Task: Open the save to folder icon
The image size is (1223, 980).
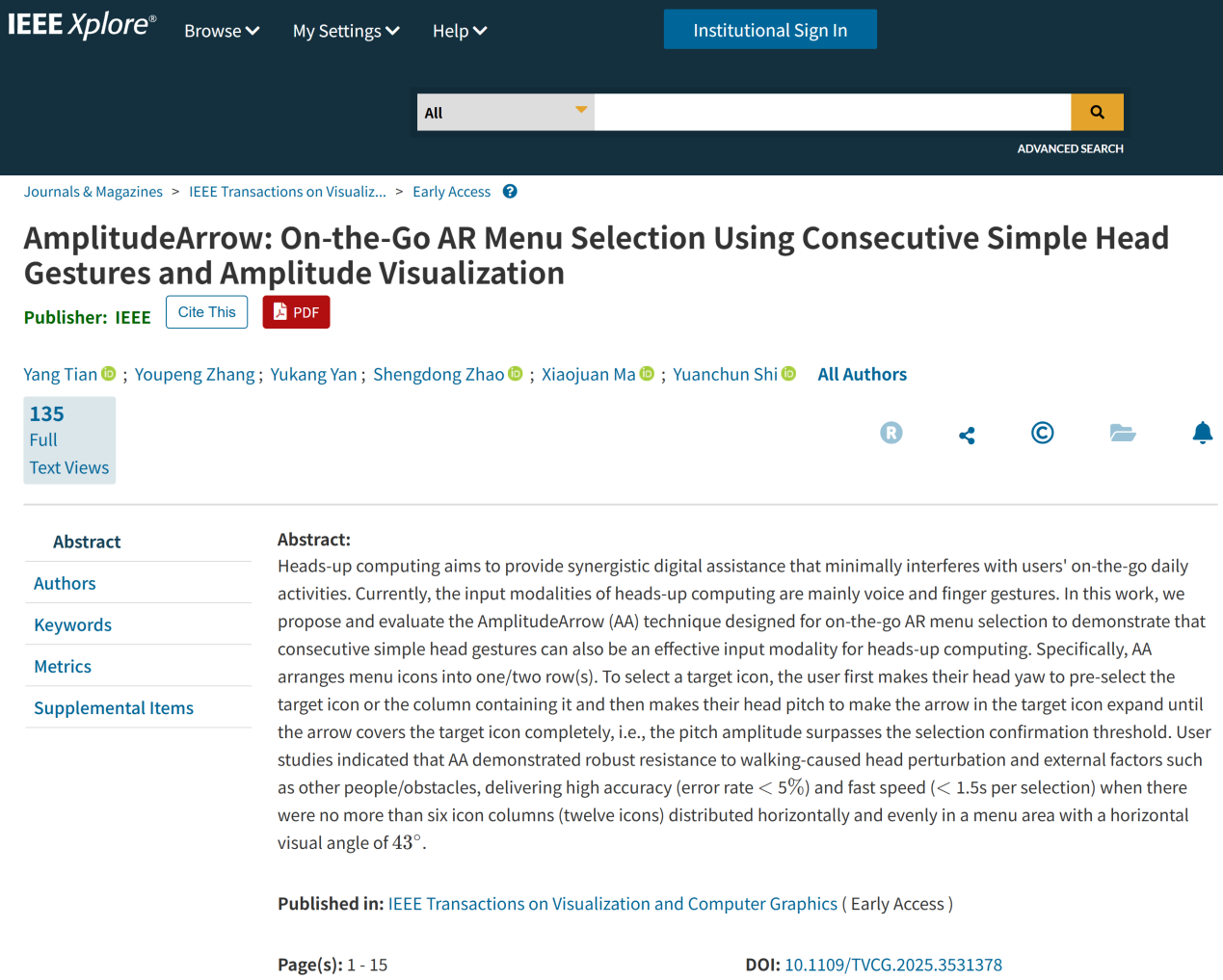Action: point(1123,433)
